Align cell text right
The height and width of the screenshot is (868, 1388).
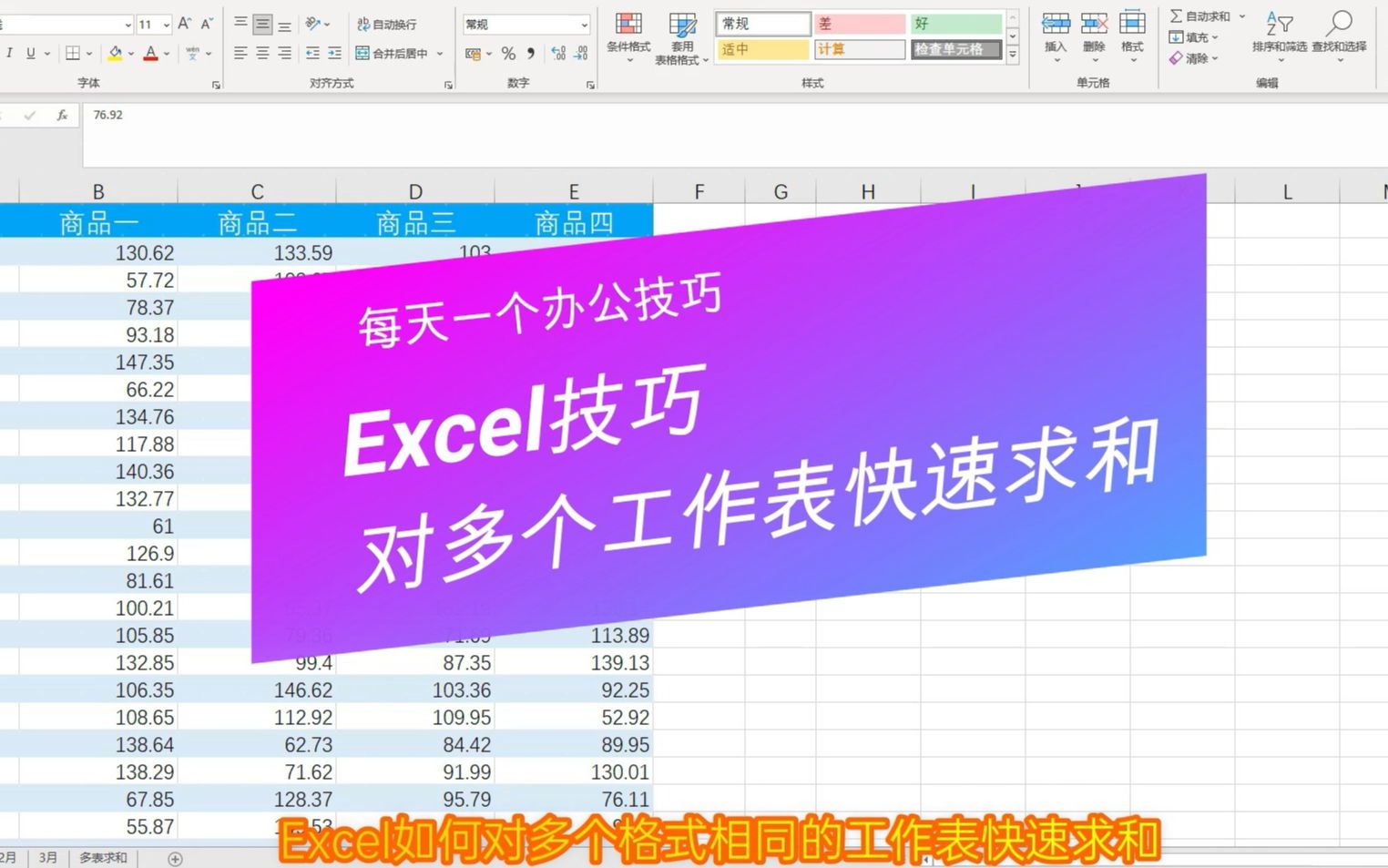(x=285, y=54)
